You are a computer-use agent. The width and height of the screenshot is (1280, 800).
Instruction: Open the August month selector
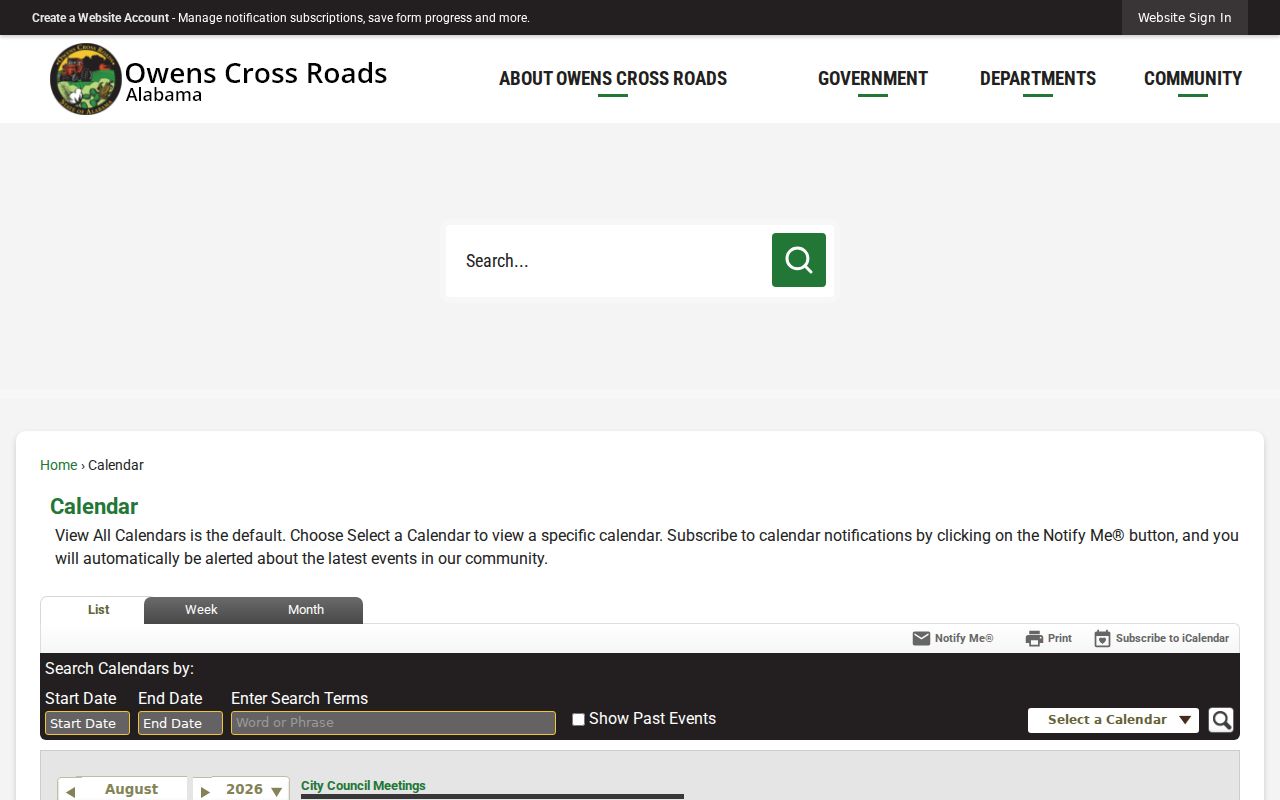pos(131,789)
